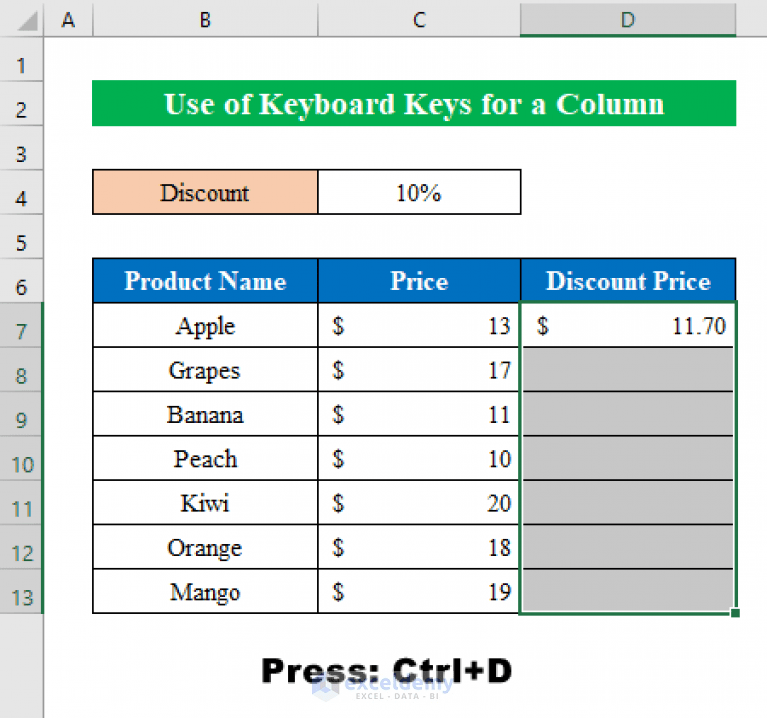Click the select-all corner triangle
Image resolution: width=767 pixels, height=718 pixels.
tap(28, 21)
